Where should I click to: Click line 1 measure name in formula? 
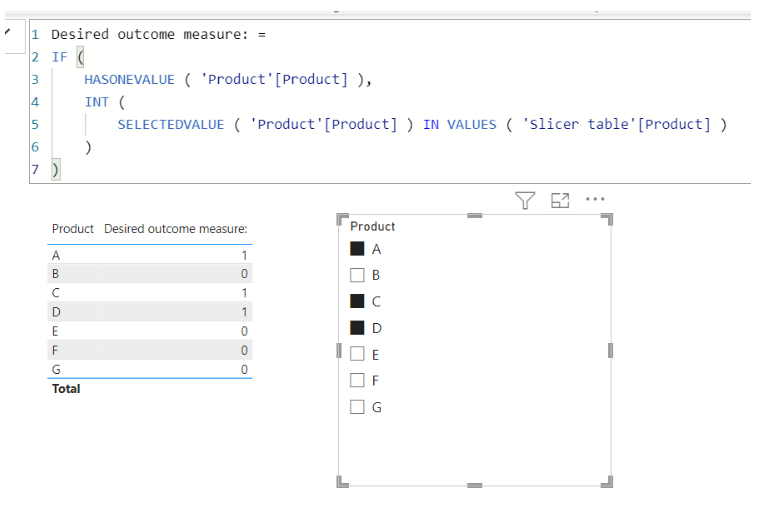click(150, 34)
